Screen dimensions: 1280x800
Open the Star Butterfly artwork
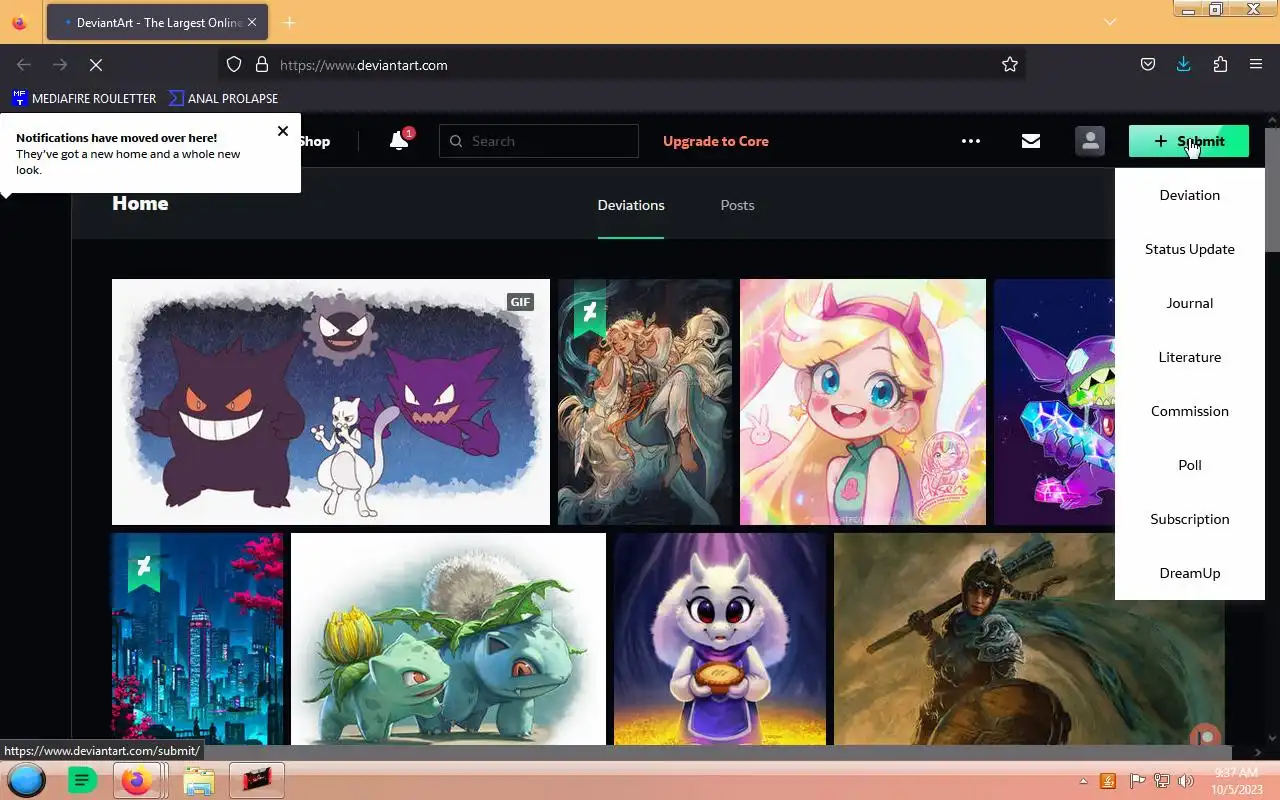tap(863, 402)
